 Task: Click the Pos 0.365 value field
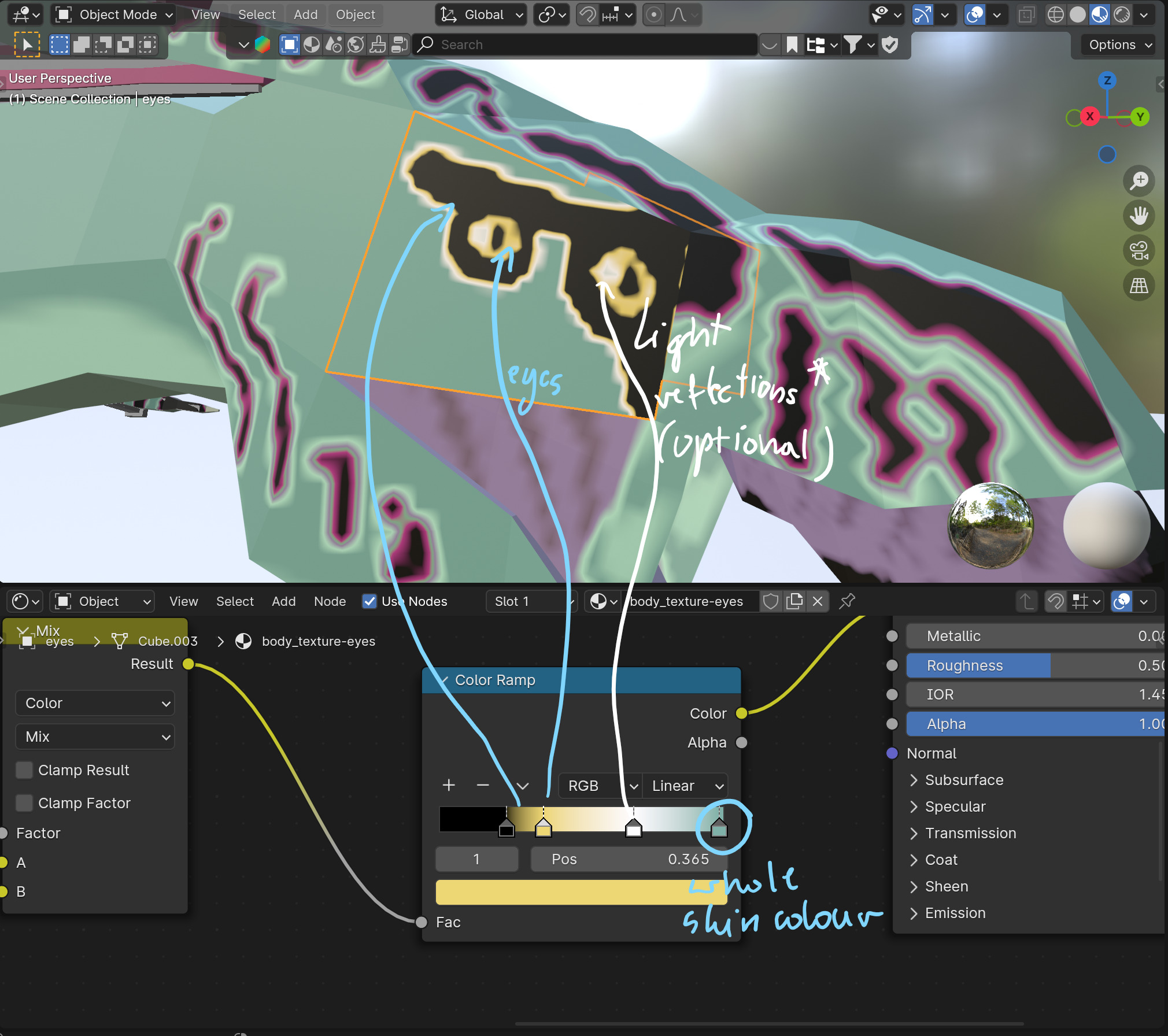629,859
